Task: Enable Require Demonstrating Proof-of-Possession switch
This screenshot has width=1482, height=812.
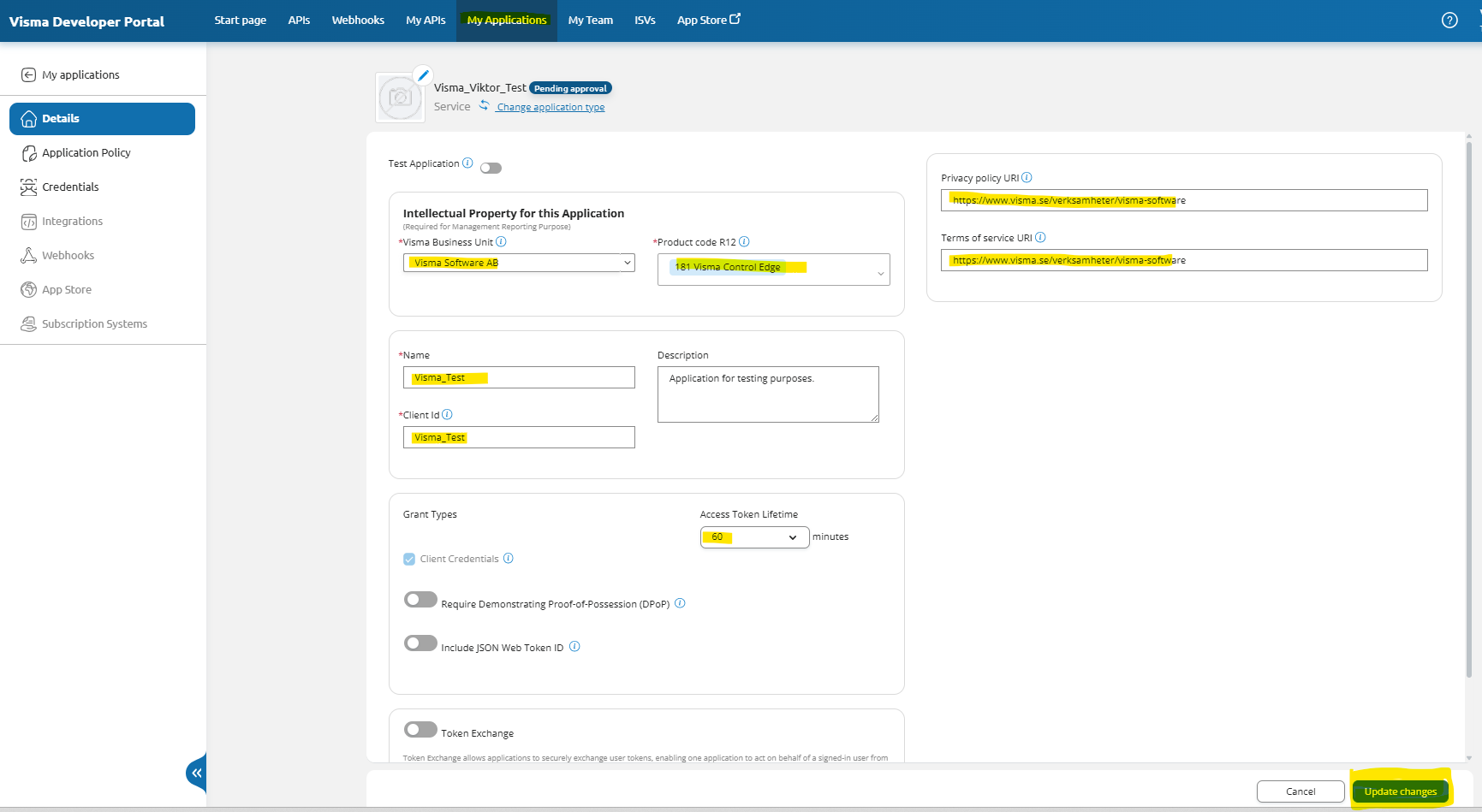Action: 420,599
